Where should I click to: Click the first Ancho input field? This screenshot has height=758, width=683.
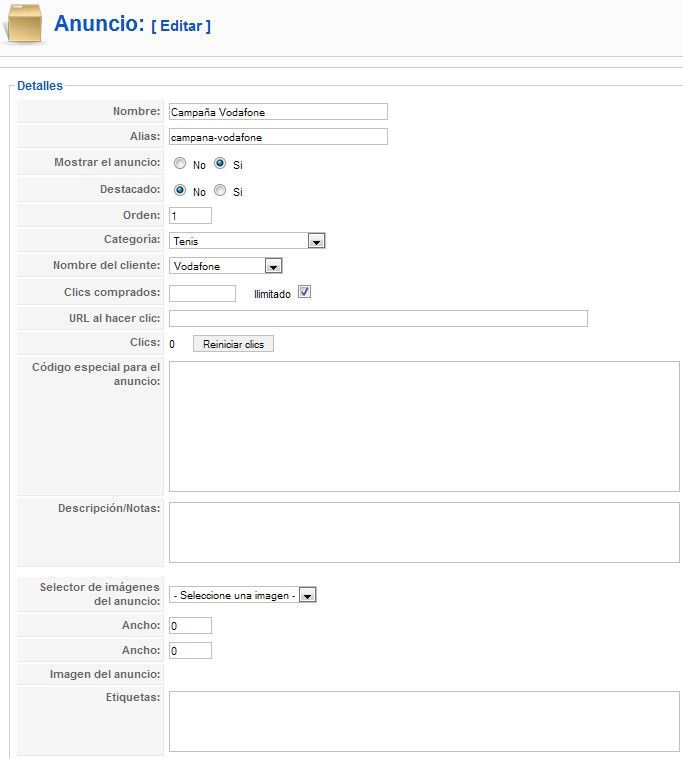tap(190, 626)
